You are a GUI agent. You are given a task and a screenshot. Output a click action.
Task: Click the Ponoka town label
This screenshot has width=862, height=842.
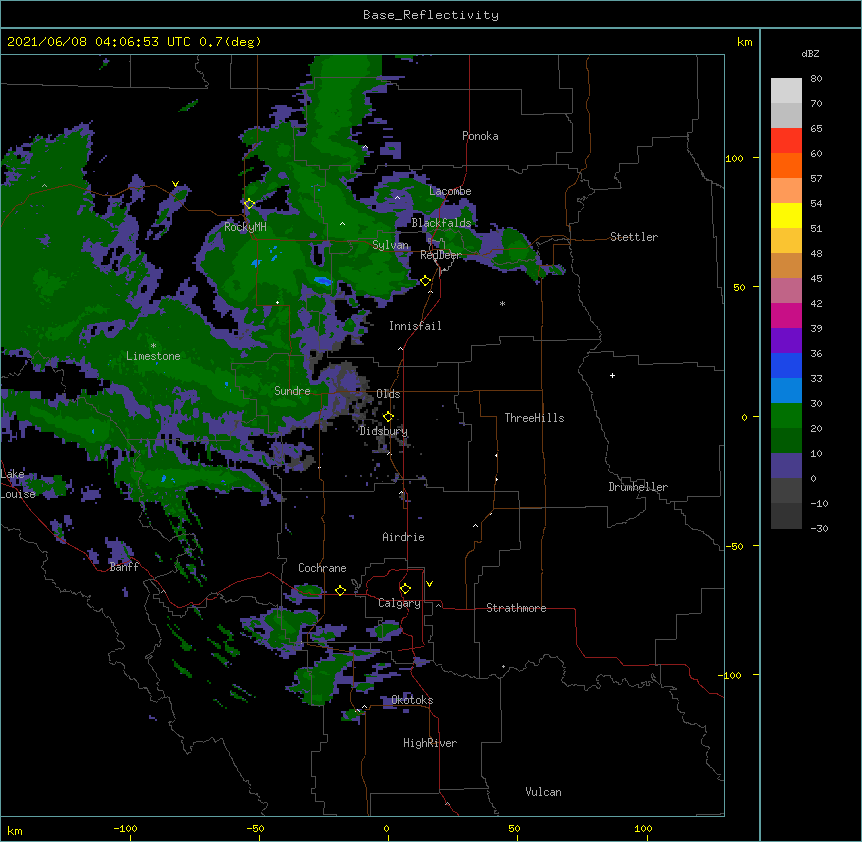(x=480, y=136)
